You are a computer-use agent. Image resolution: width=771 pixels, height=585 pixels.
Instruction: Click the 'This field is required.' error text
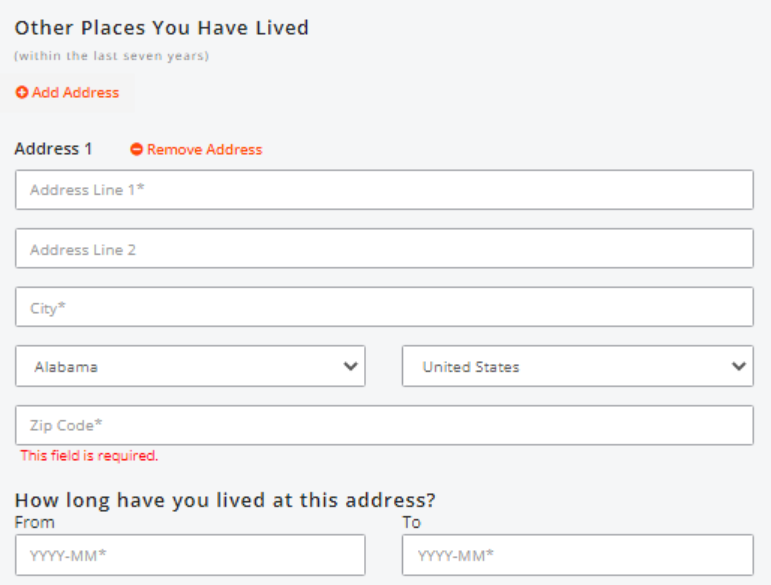[x=89, y=456]
